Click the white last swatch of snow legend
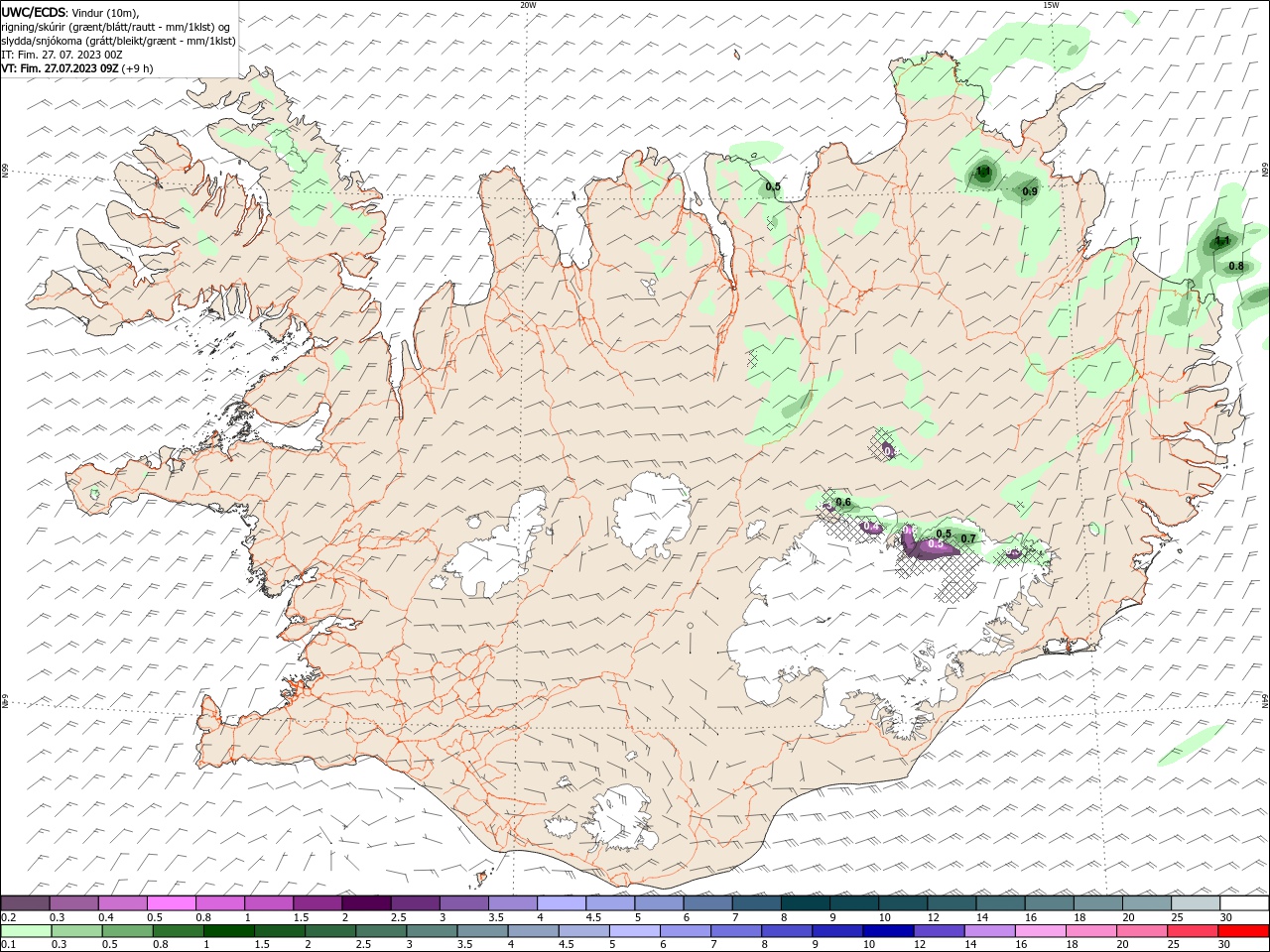Viewport: 1270px width, 952px height. 1244,903
